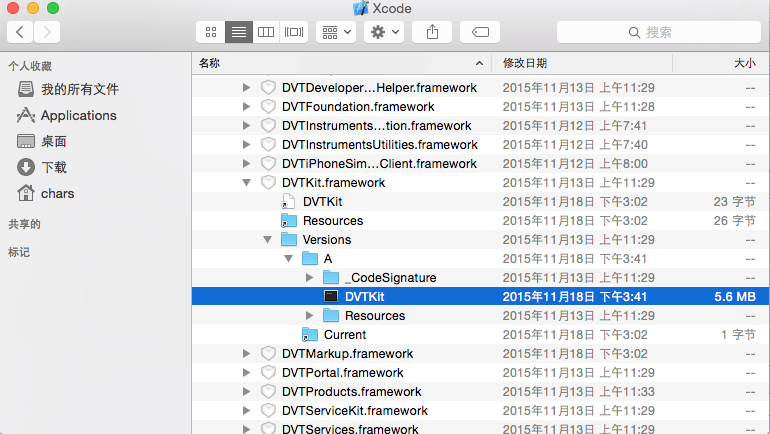Select the DVTServiceKit.framework icon
Viewport: 770px width, 434px height.
click(x=268, y=410)
